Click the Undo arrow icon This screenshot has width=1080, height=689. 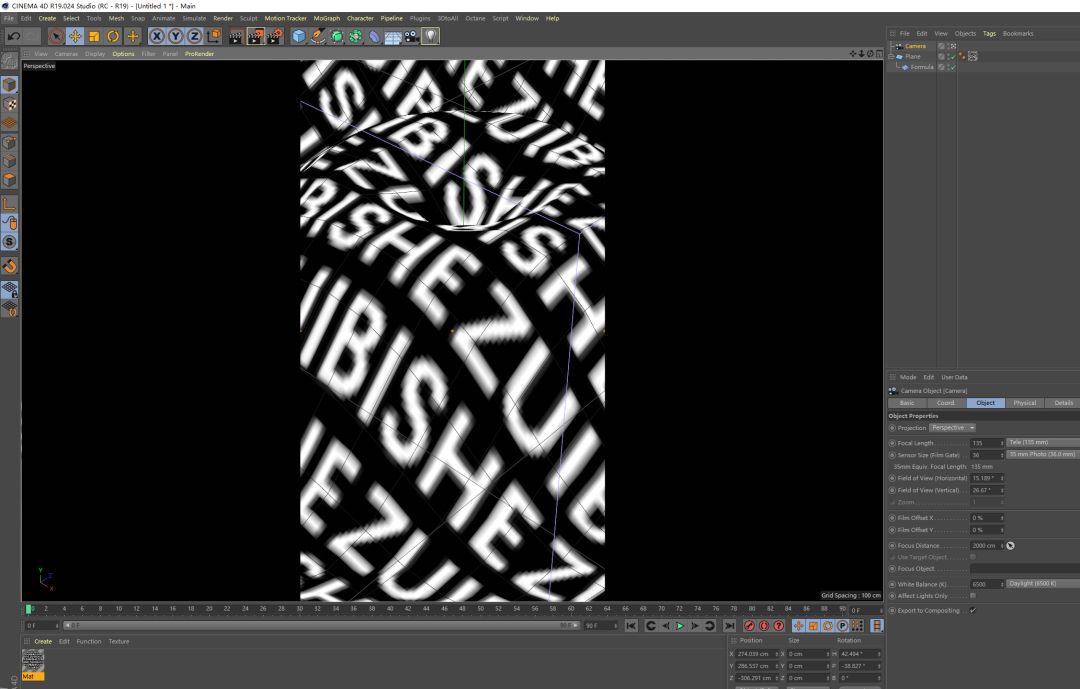tap(13, 36)
